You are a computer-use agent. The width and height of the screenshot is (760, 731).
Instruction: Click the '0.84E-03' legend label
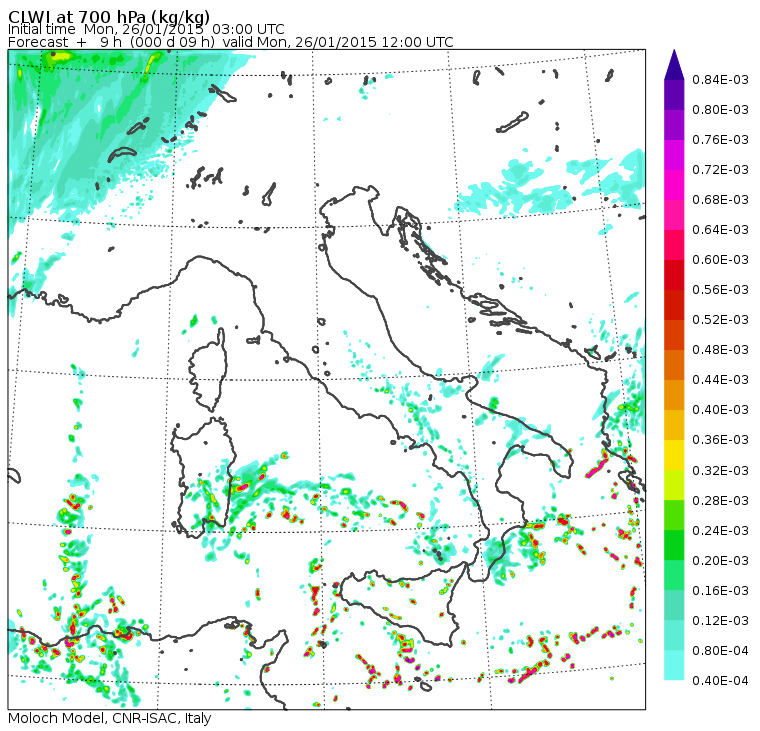(720, 79)
